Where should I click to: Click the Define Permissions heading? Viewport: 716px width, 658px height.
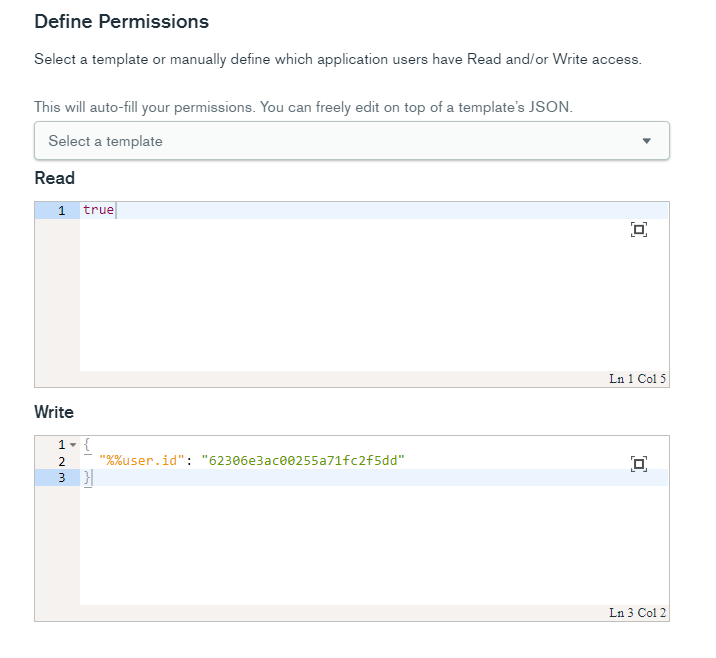point(121,21)
